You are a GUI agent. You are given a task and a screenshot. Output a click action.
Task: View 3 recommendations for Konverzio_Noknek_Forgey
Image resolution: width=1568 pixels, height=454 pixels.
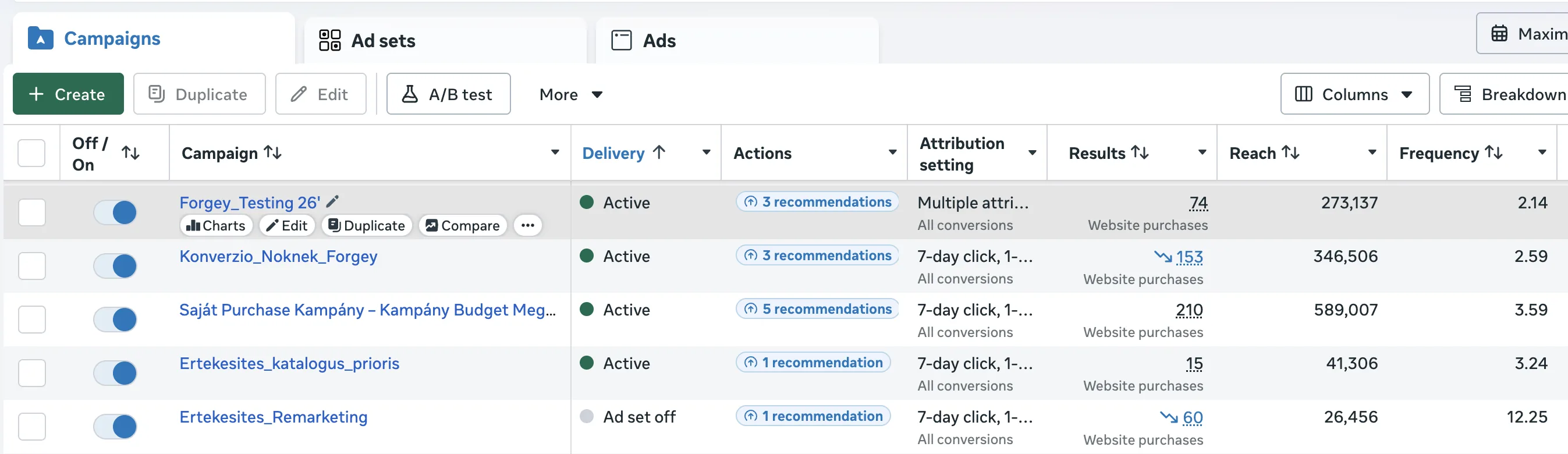point(818,255)
